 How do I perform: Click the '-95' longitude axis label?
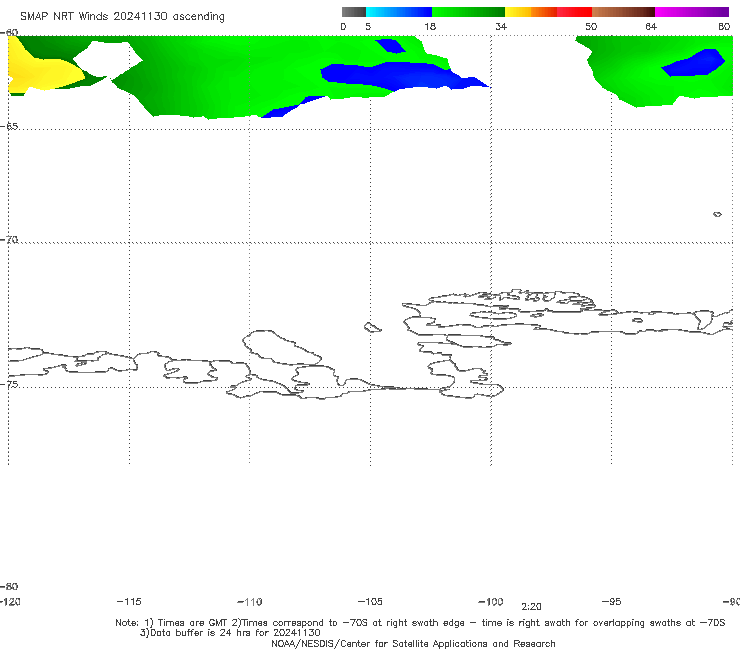(x=612, y=602)
